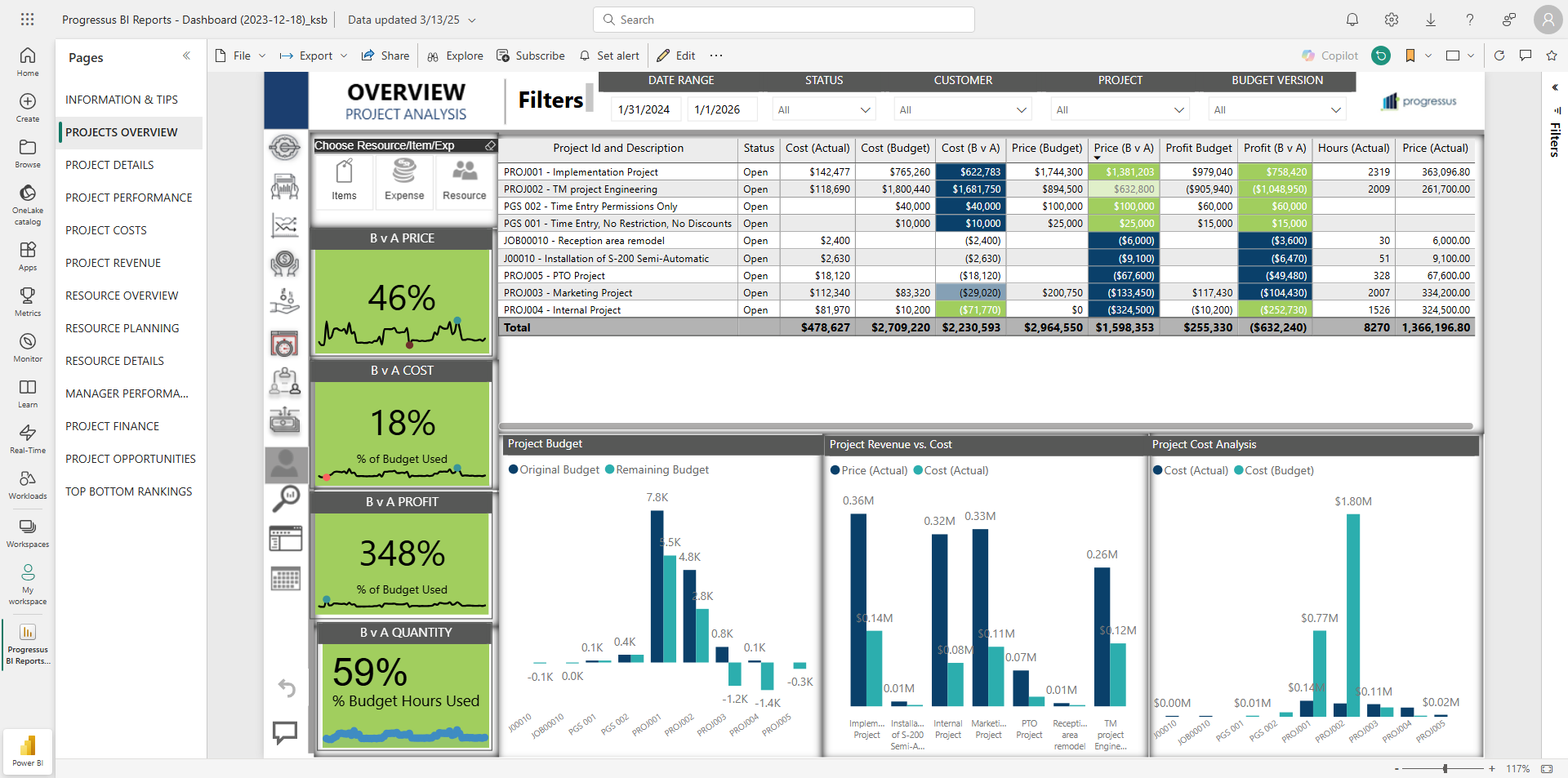Screen dimensions: 1568x778
Task: Click the eraser icon beside Choose Resource/Item/Exp
Action: 490,145
